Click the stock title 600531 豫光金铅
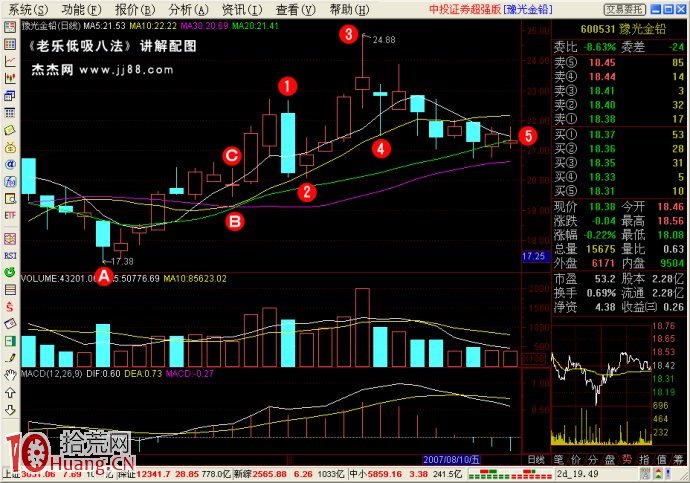 [623, 29]
